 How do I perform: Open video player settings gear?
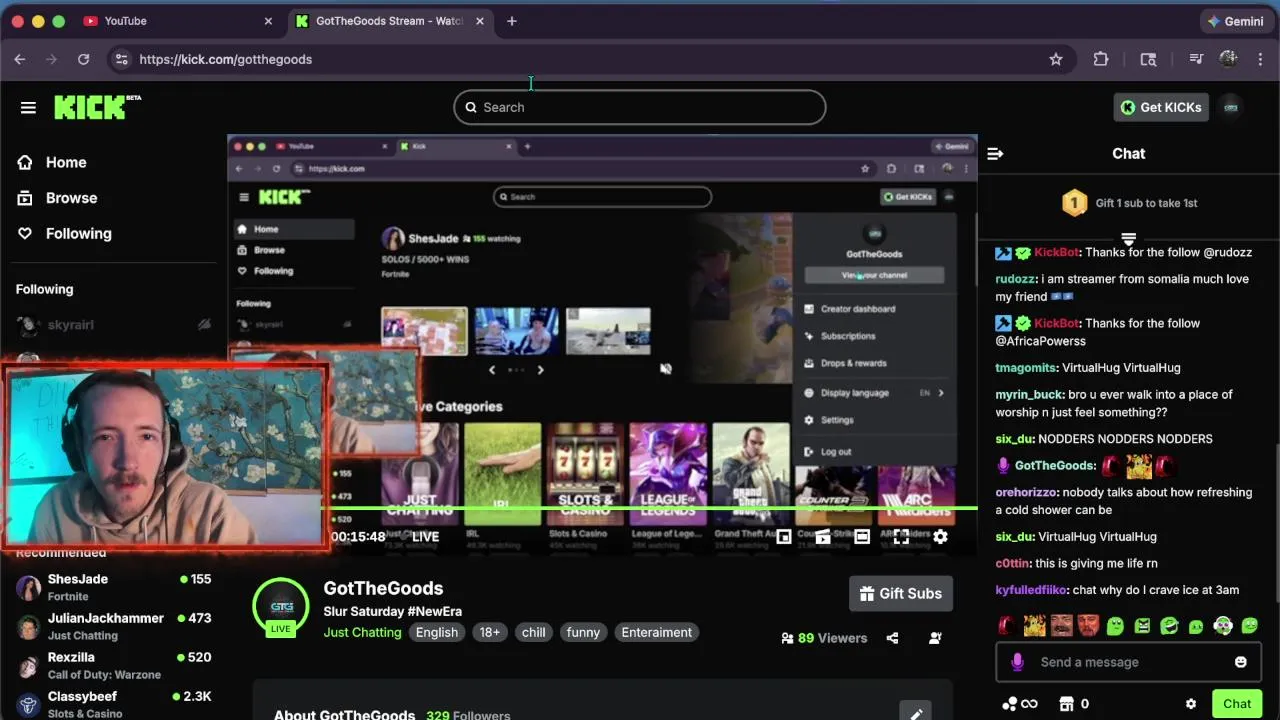click(940, 537)
